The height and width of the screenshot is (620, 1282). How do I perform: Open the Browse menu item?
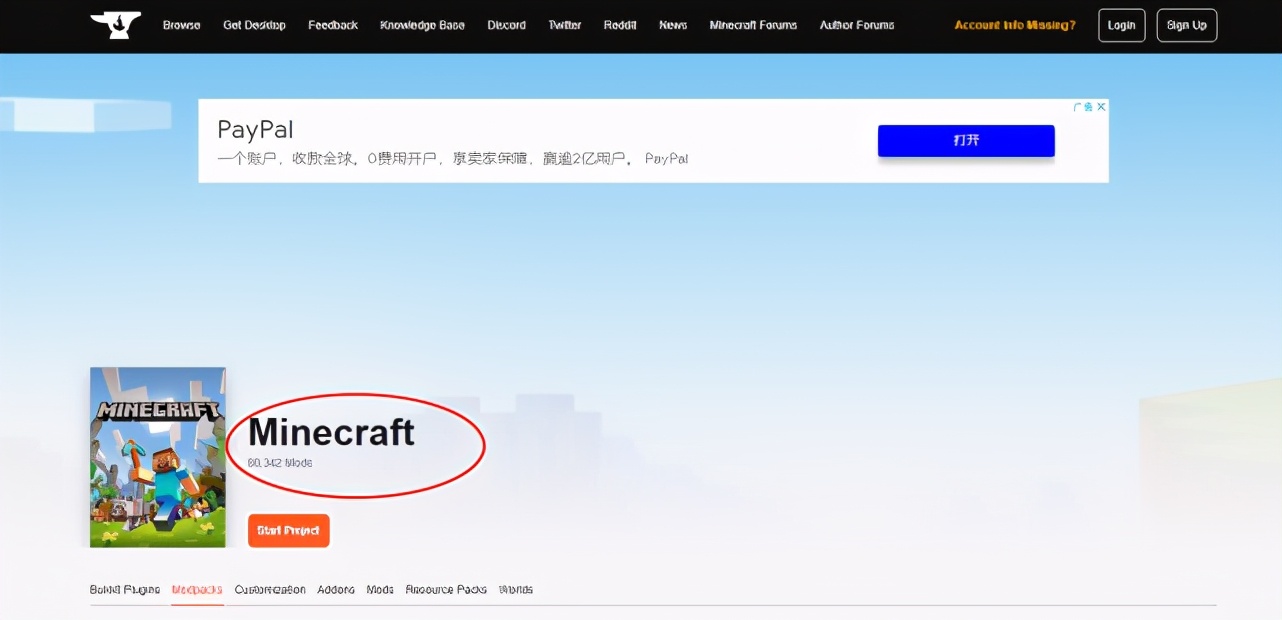point(182,25)
